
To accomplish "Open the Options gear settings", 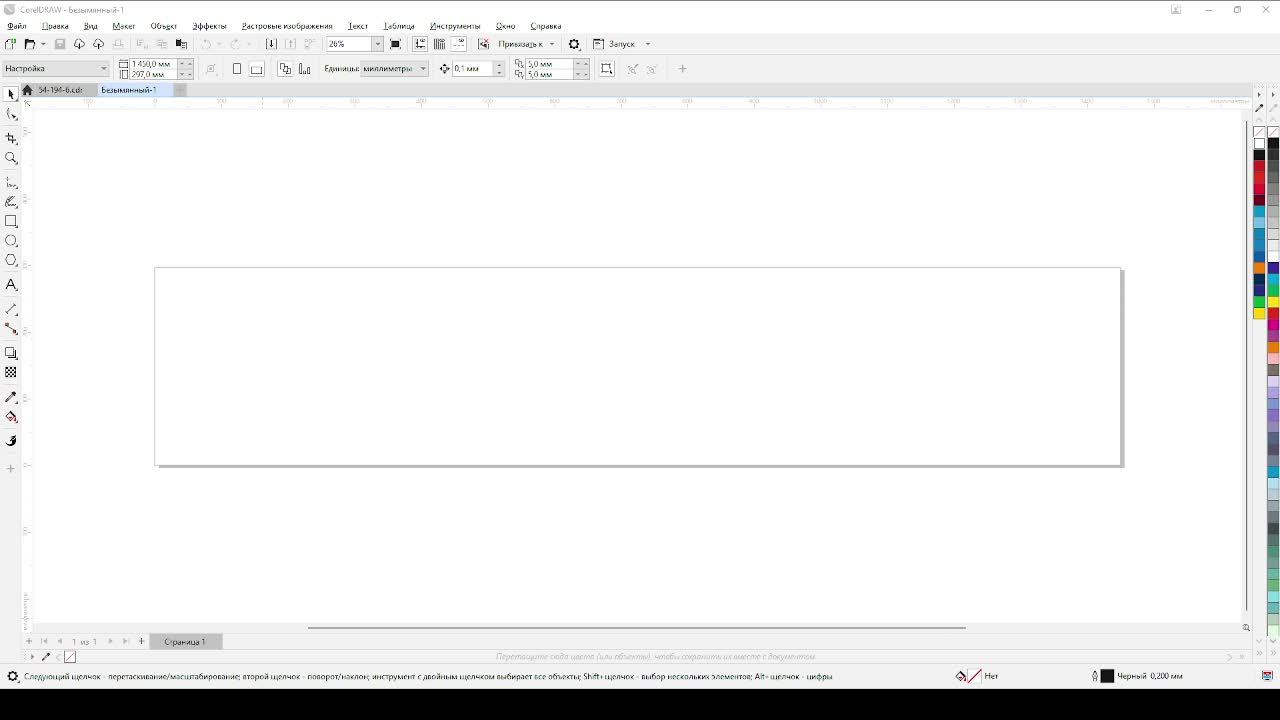I will (x=574, y=44).
